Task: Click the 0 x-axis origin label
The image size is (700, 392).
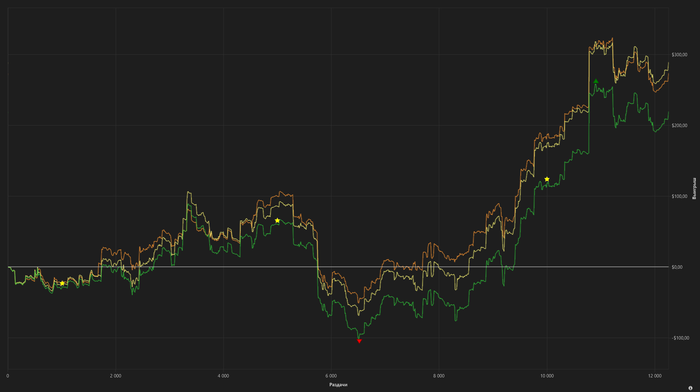Action: coord(8,376)
